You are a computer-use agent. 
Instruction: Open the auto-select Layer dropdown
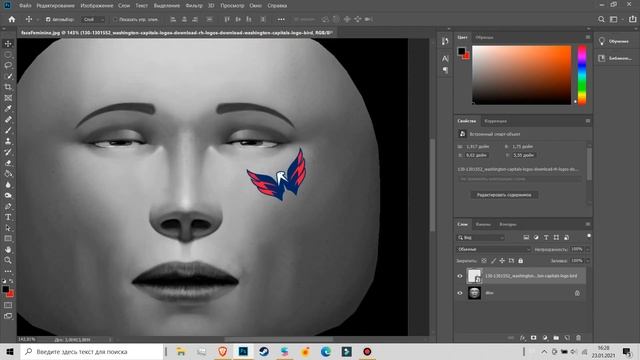coord(93,19)
